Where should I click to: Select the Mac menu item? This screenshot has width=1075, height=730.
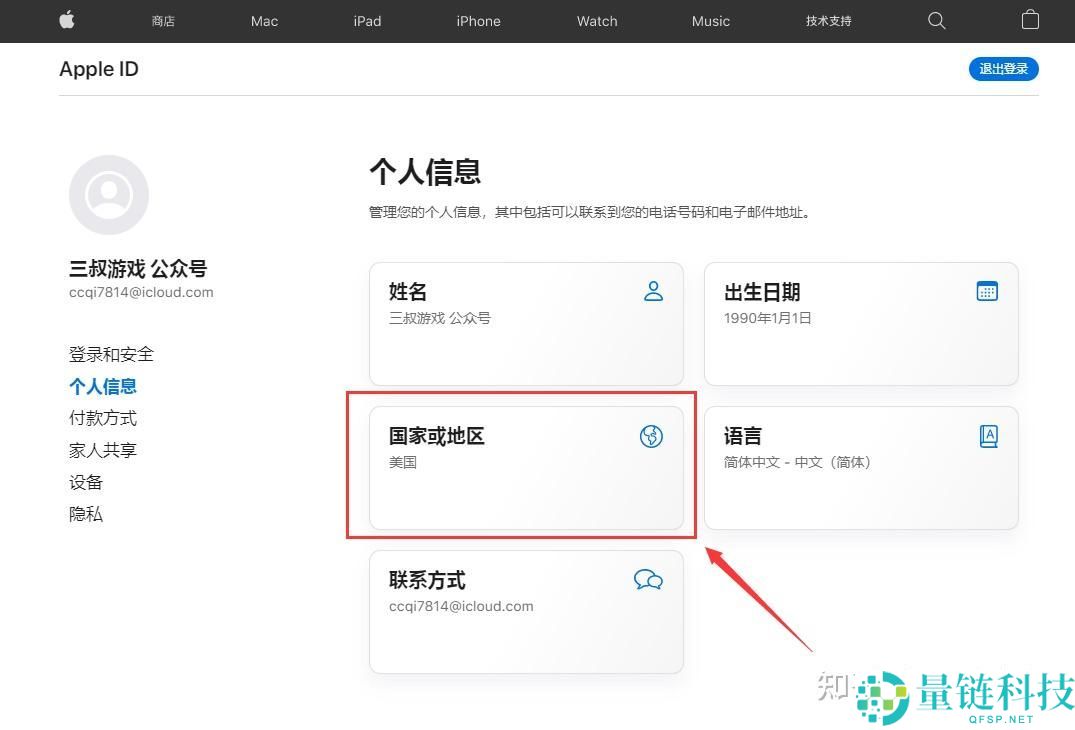pyautogui.click(x=263, y=20)
